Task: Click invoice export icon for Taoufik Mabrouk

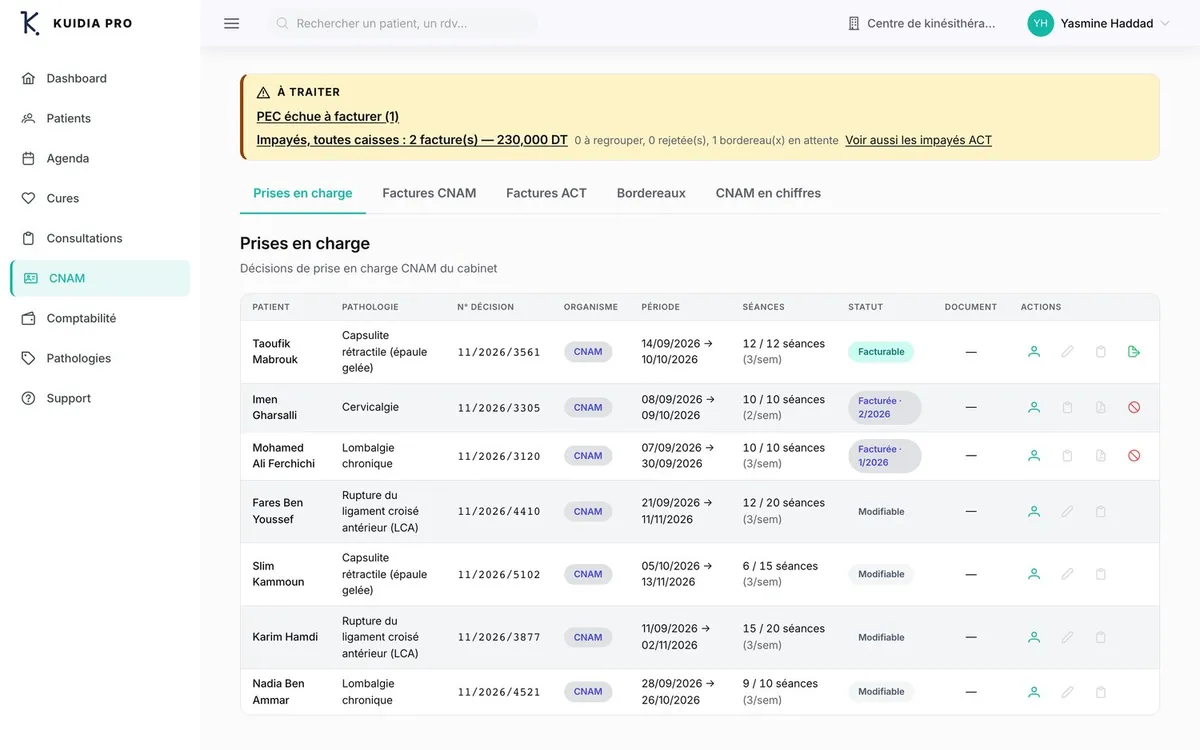Action: pos(1134,352)
